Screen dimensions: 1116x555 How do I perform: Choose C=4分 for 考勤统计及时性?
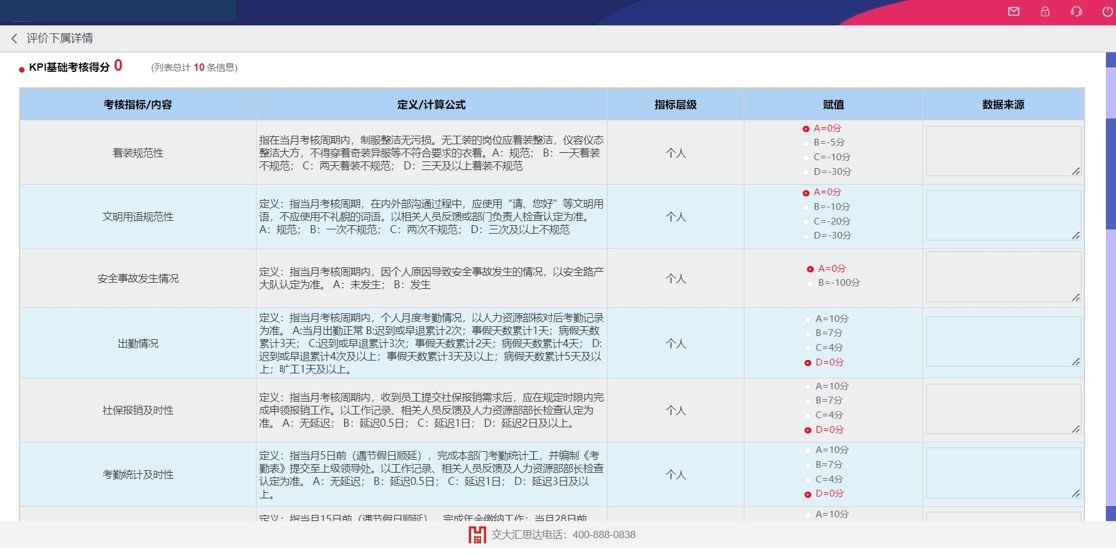coord(806,480)
